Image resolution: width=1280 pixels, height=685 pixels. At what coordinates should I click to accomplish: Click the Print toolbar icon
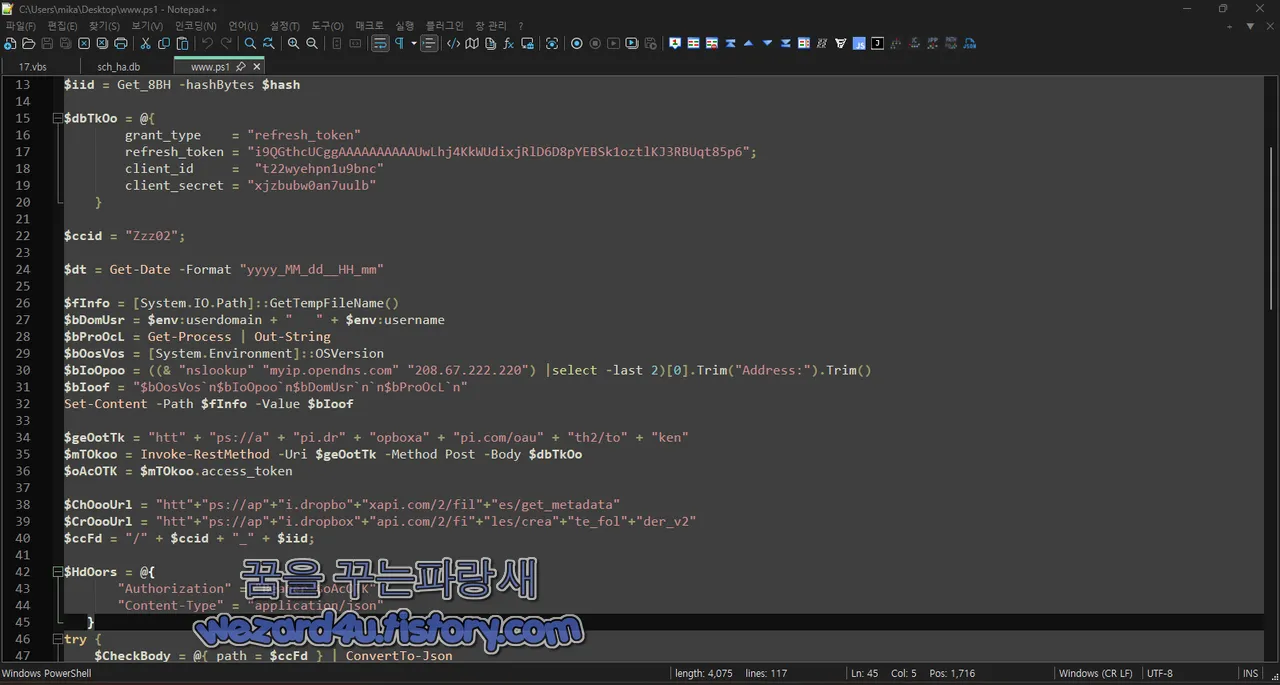[x=121, y=44]
